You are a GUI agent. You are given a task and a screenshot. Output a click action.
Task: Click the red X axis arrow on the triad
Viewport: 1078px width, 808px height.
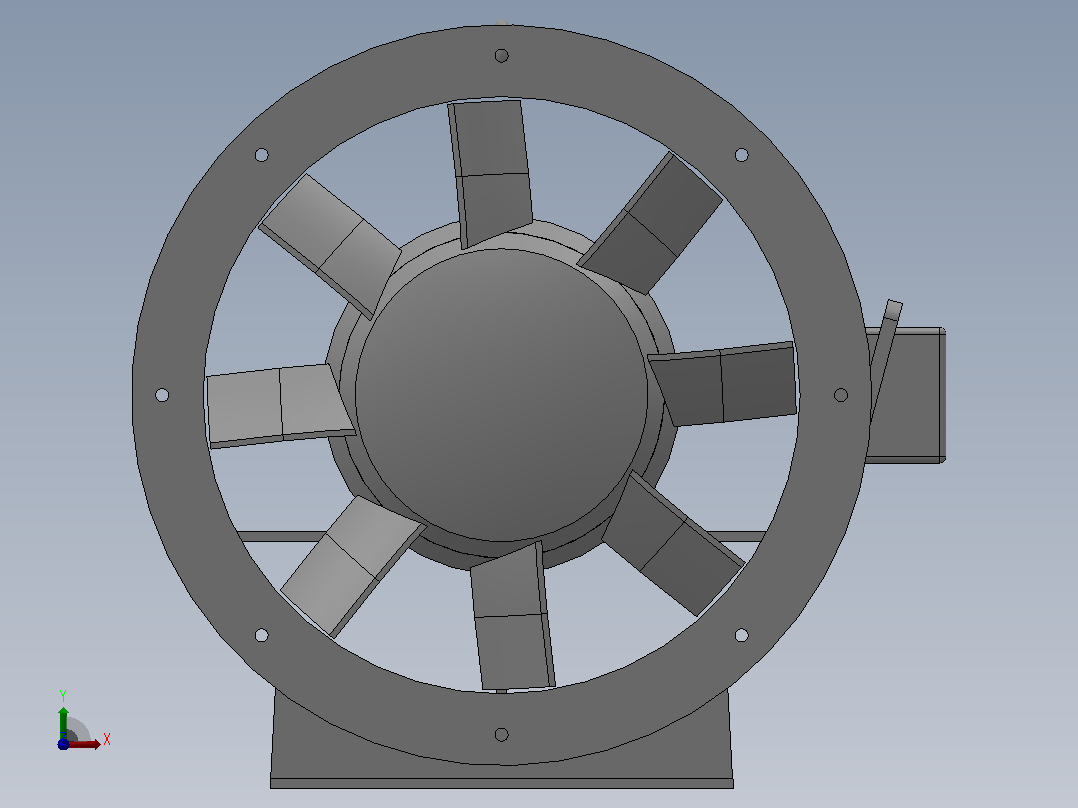pyautogui.click(x=85, y=745)
